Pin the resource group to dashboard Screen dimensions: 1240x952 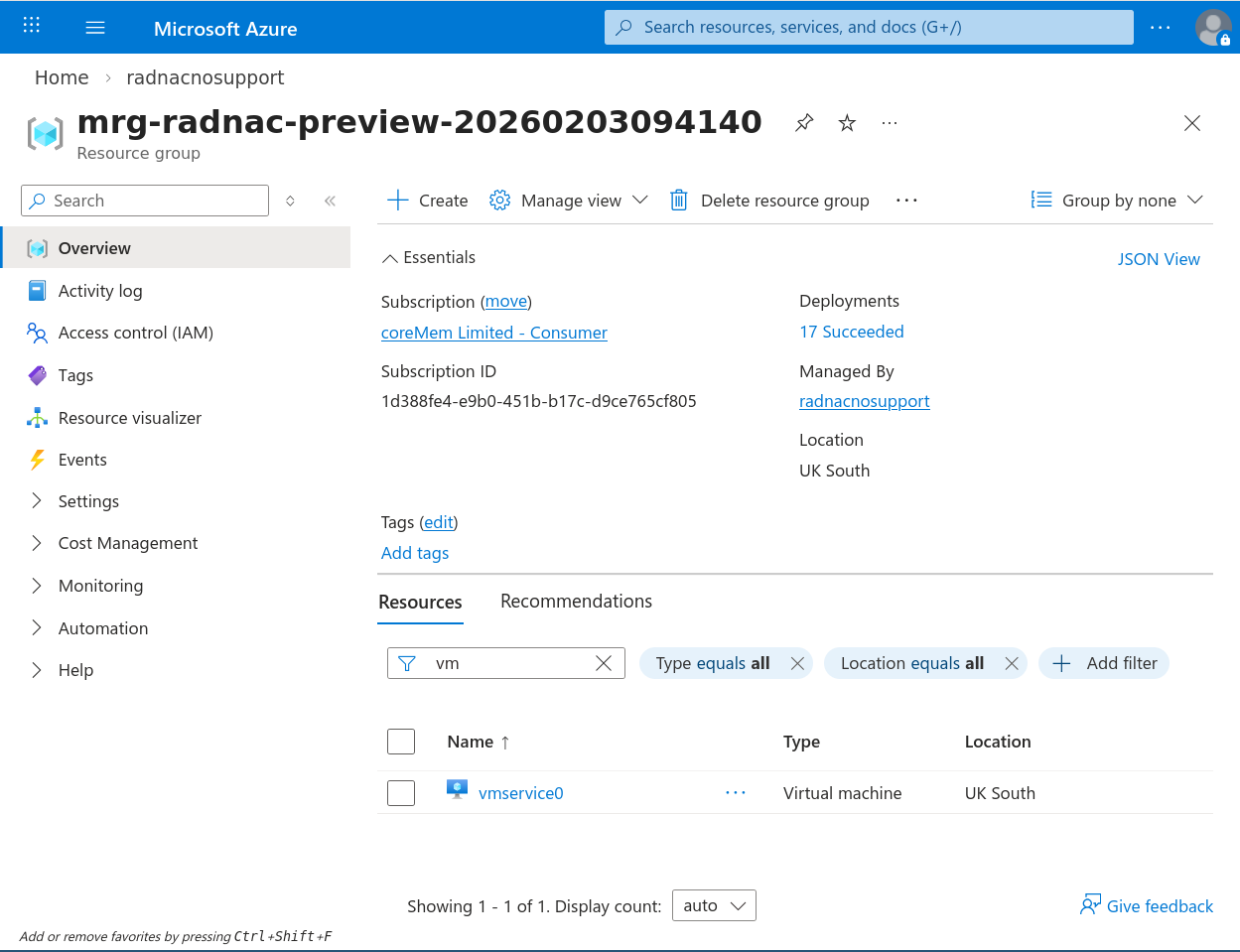804,123
